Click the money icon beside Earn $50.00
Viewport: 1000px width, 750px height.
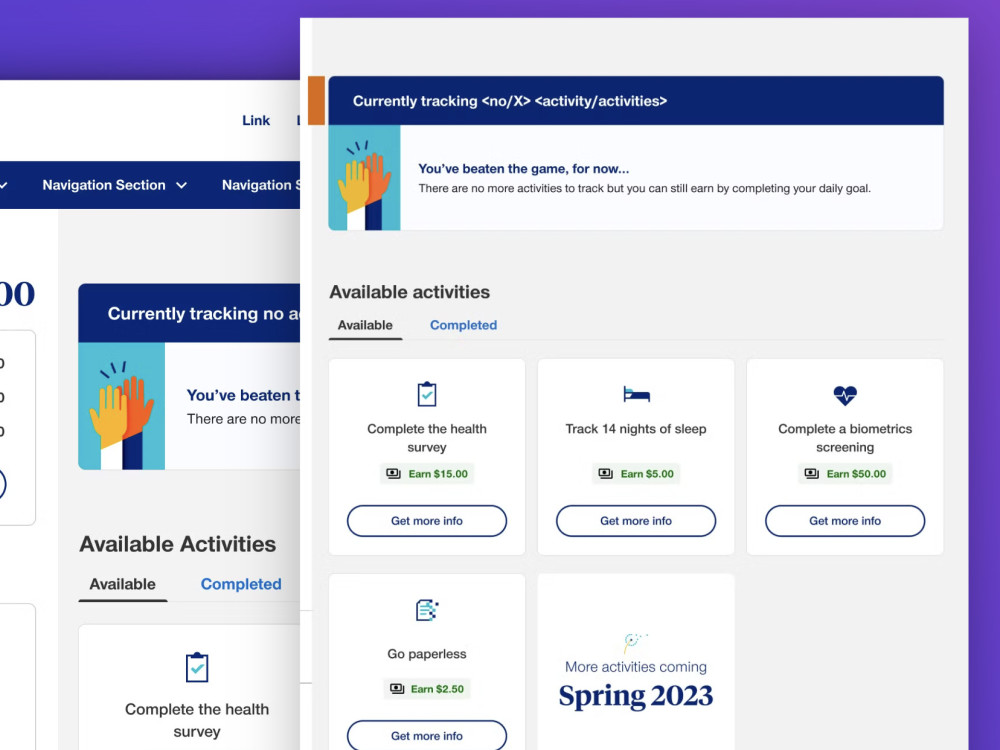point(811,474)
